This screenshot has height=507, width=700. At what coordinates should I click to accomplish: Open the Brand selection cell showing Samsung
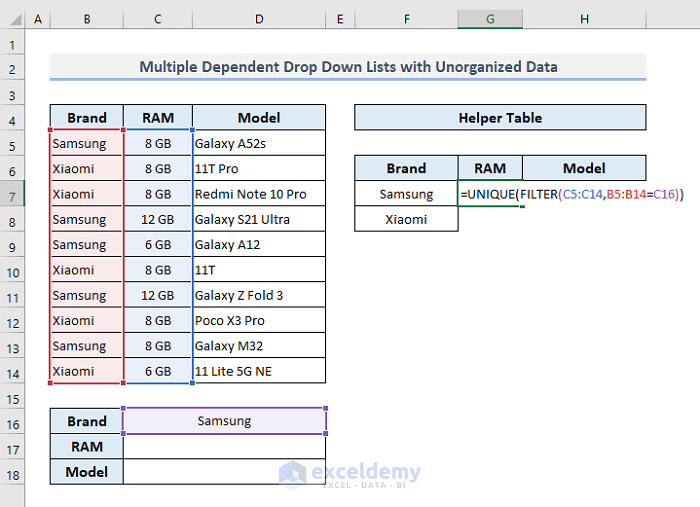coord(225,421)
